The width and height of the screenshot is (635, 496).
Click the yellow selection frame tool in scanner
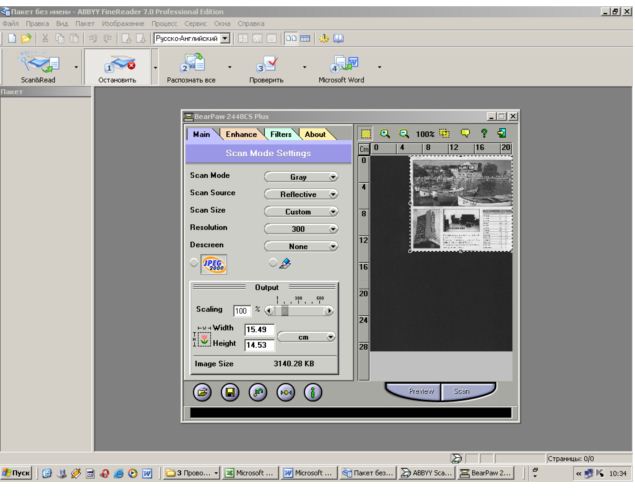point(366,134)
